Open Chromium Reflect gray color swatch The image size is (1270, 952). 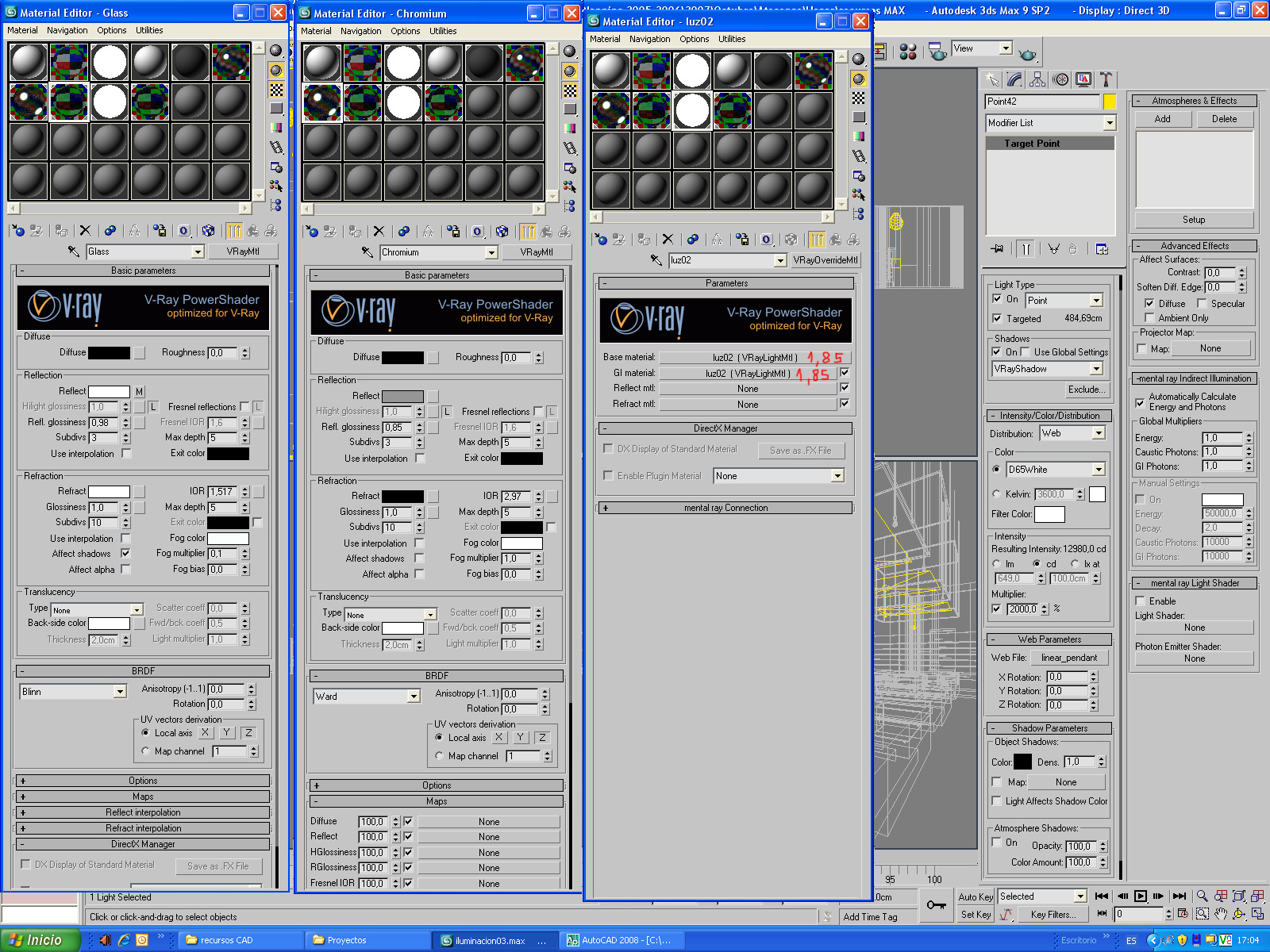coord(402,396)
